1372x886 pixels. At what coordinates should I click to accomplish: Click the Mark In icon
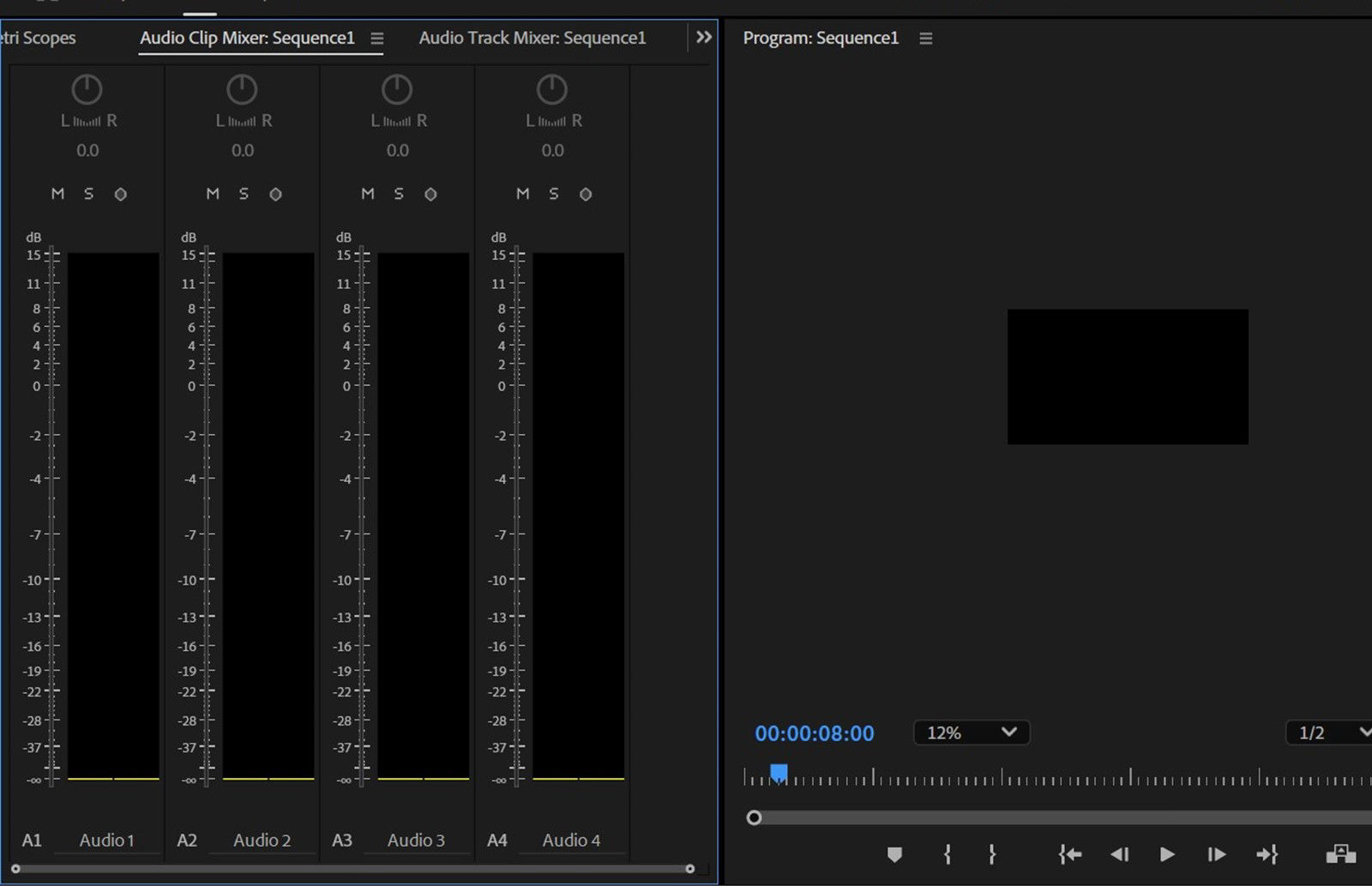click(947, 854)
